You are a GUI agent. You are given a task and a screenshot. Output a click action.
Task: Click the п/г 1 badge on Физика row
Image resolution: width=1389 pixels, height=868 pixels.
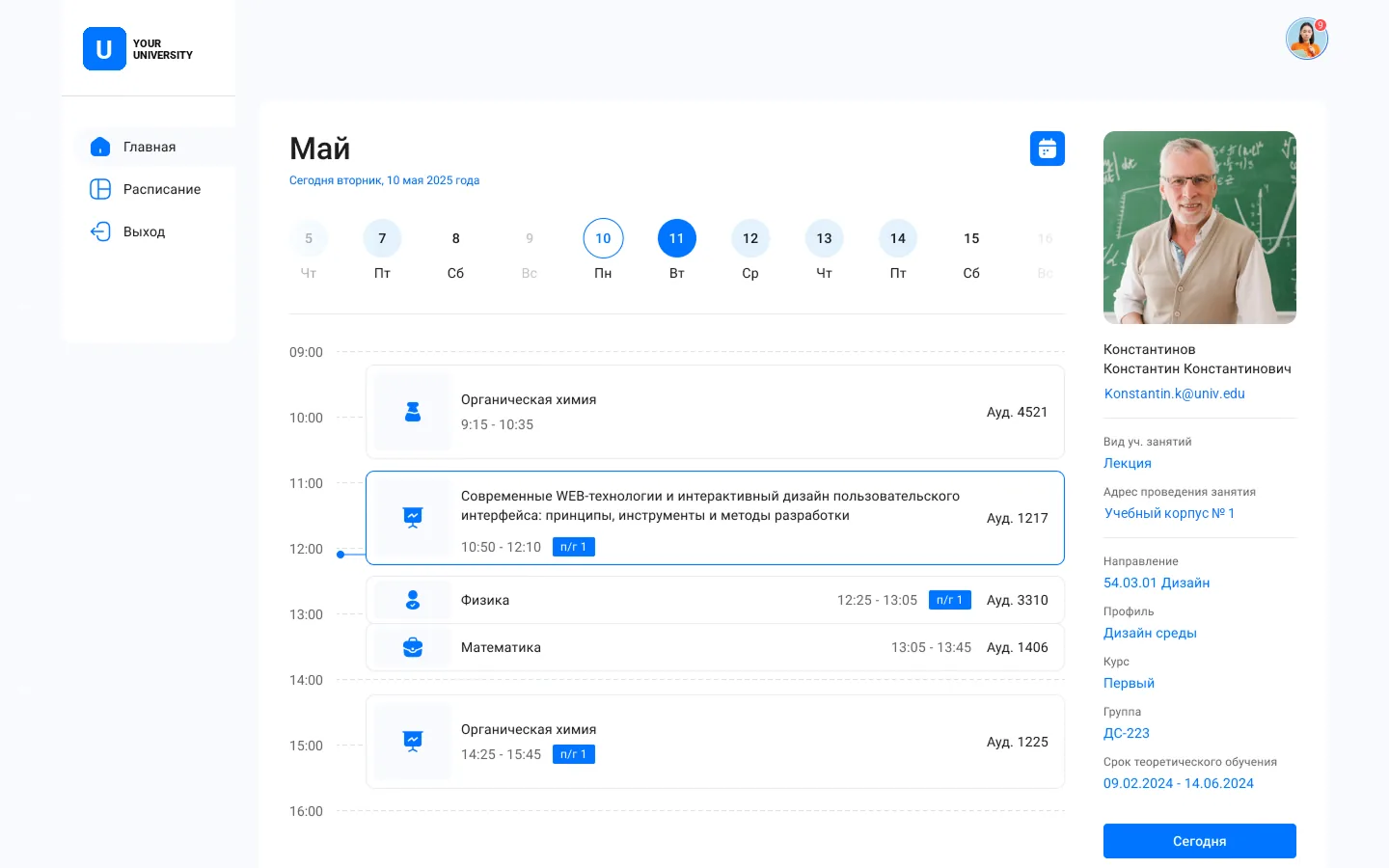click(x=950, y=600)
